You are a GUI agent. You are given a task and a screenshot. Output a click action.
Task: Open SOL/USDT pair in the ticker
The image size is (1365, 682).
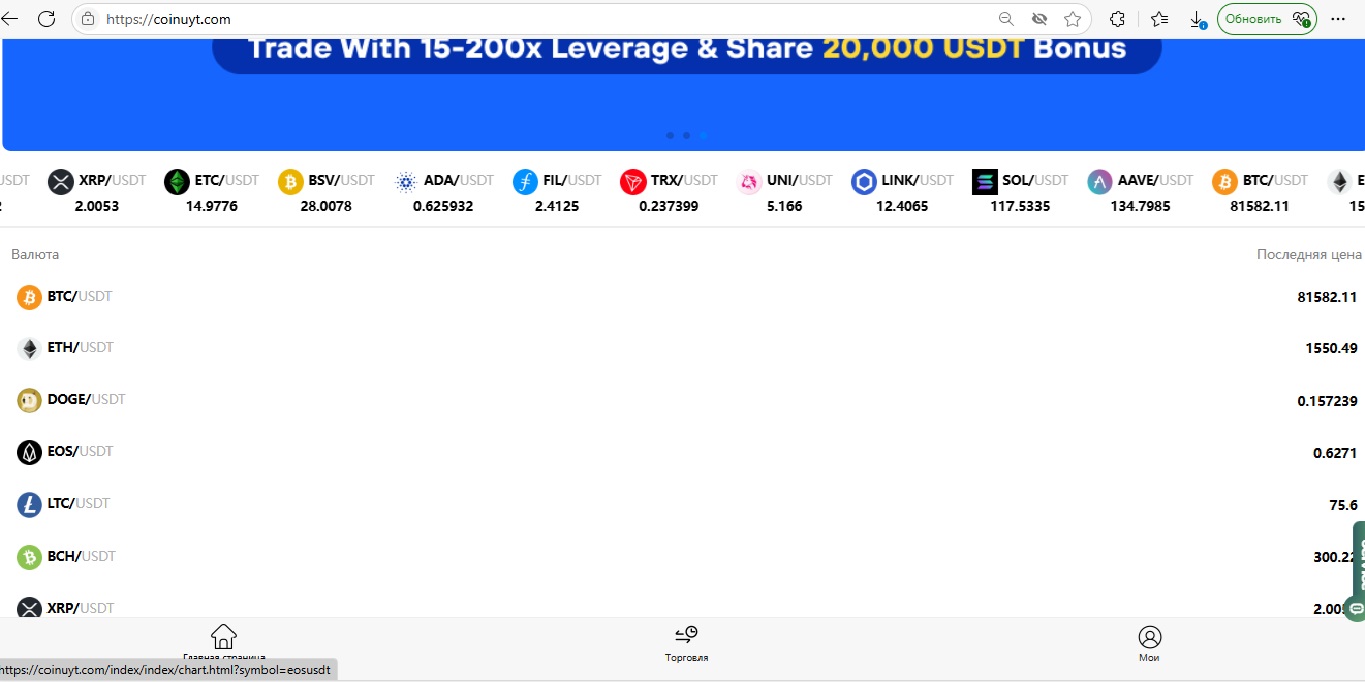click(1035, 180)
